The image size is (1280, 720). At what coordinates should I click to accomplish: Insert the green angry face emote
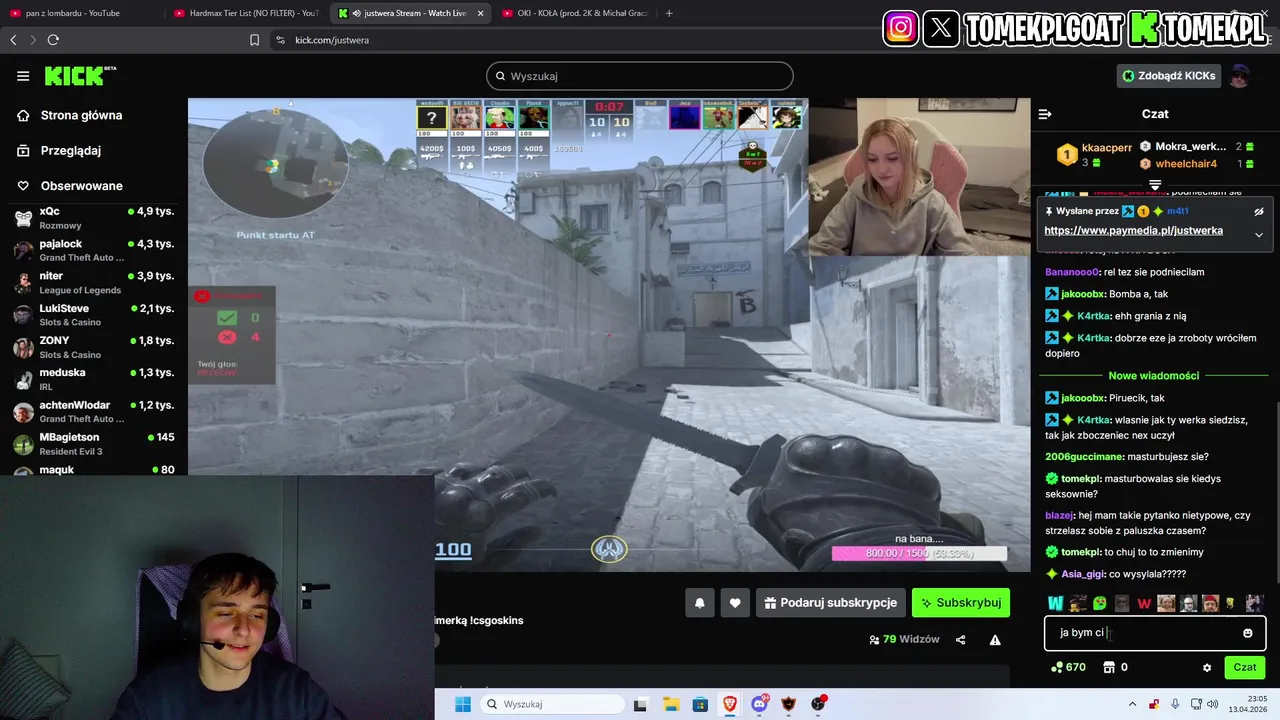(x=1100, y=603)
